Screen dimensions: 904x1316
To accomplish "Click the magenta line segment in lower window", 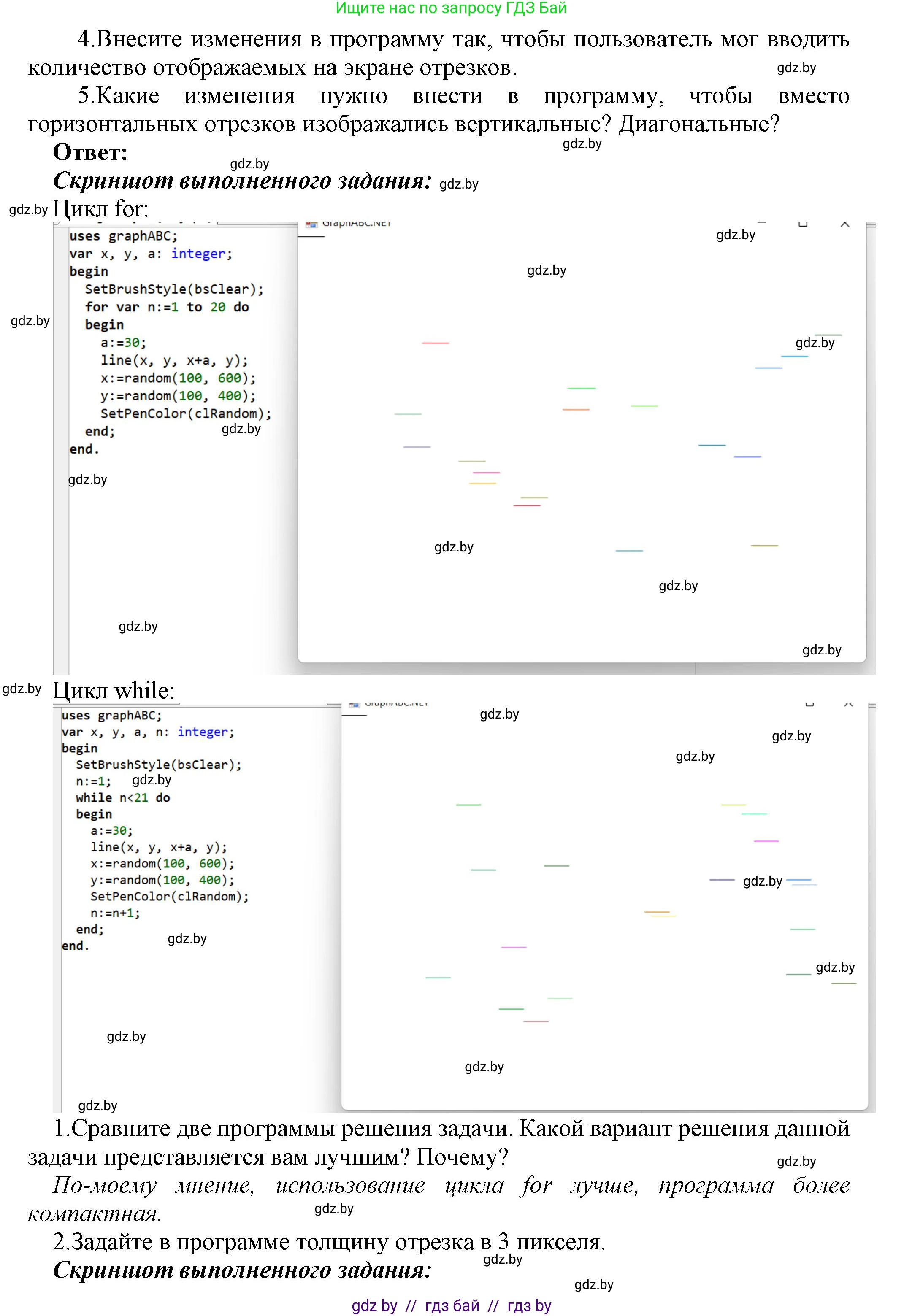I will click(766, 841).
